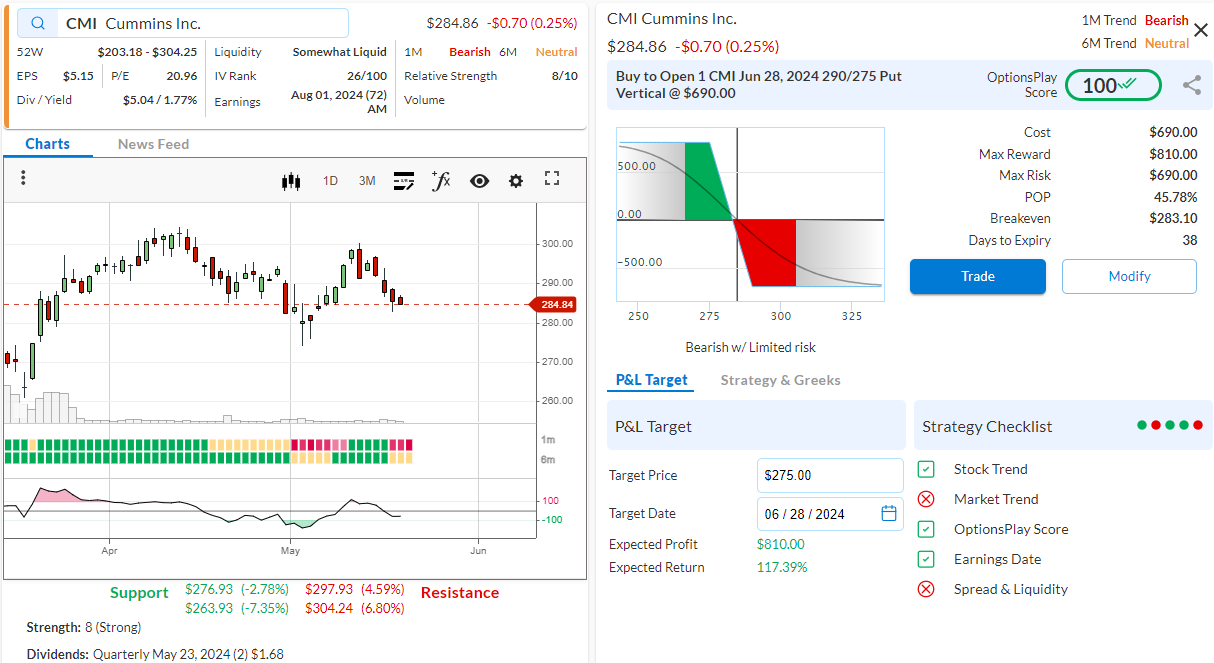This screenshot has height=663, width=1214.
Task: Click the 1m trend color bar row
Action: click(x=208, y=445)
